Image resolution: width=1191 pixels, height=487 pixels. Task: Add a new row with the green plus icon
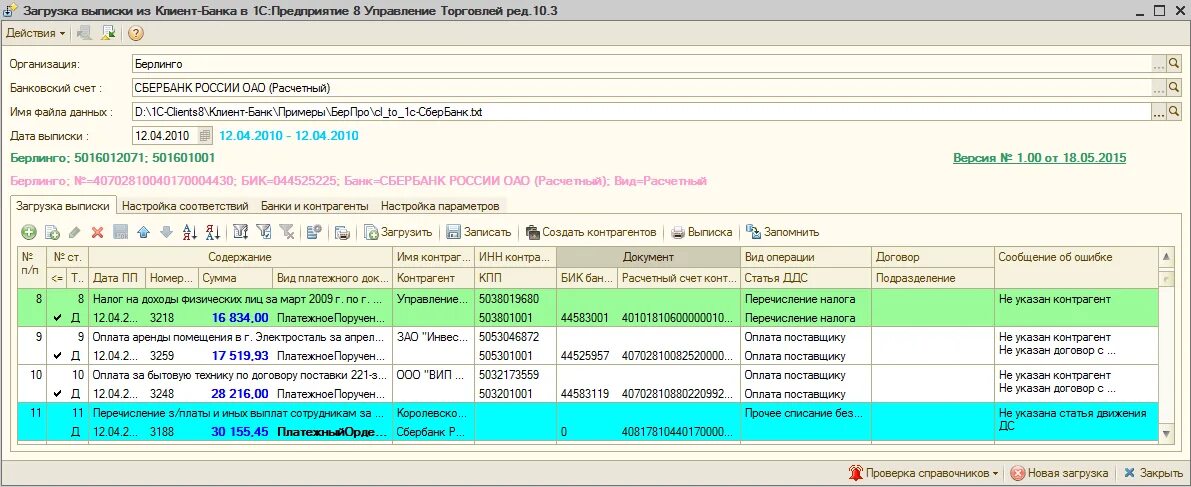point(29,232)
